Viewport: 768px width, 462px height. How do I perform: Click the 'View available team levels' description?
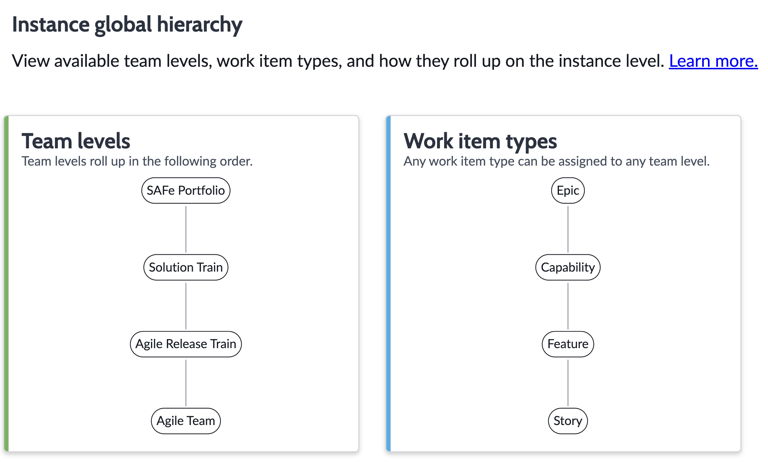pyautogui.click(x=338, y=61)
